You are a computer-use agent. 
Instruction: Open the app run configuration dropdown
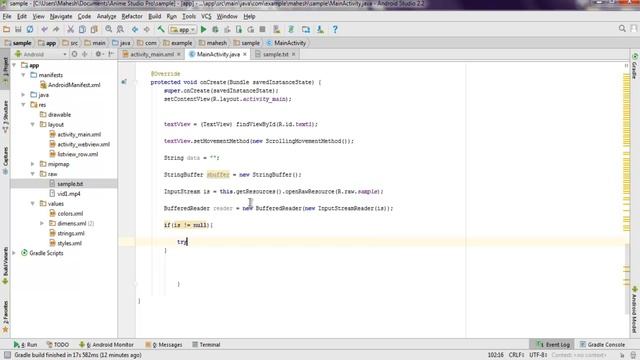click(x=182, y=29)
